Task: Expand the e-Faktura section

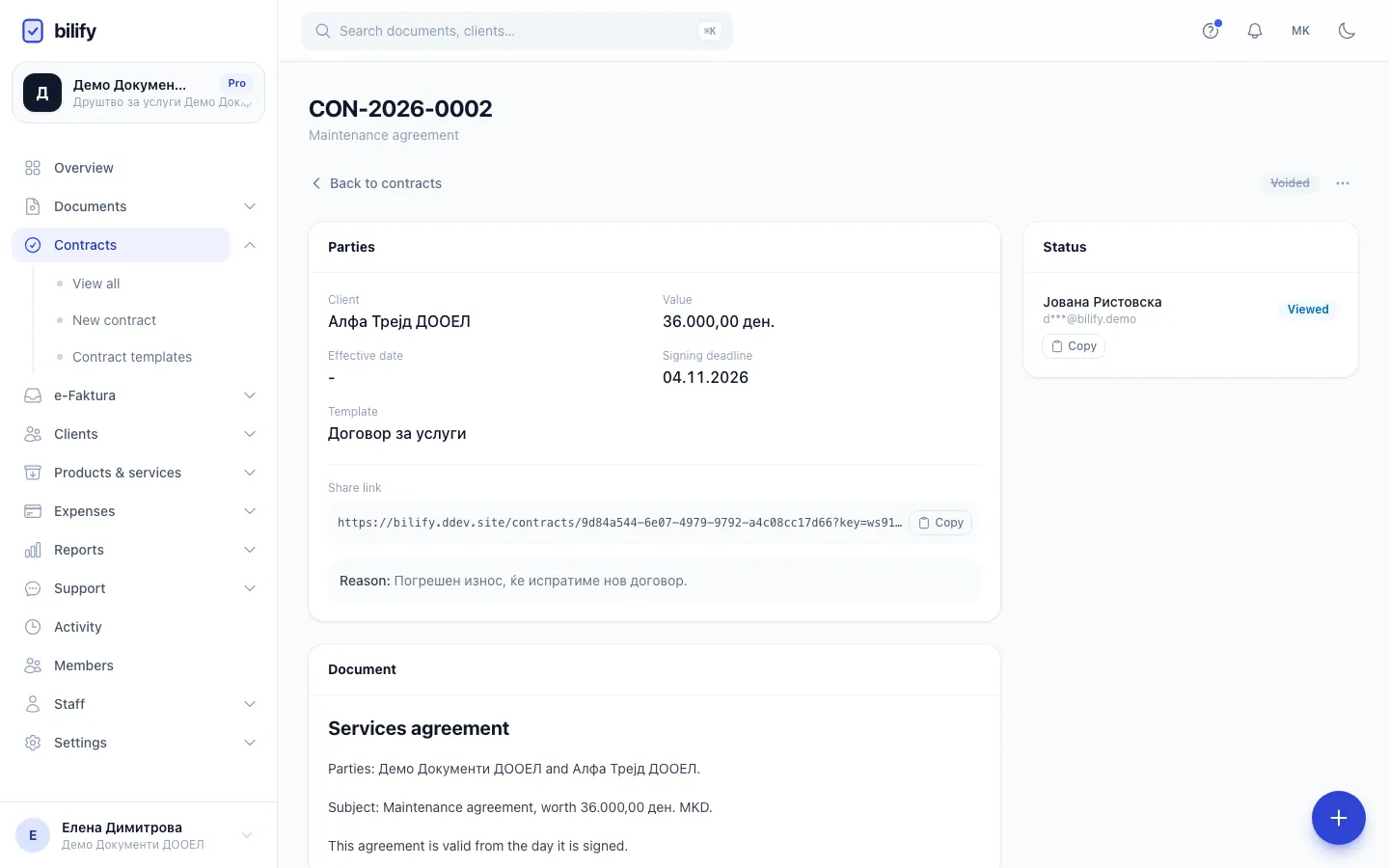Action: [x=138, y=395]
